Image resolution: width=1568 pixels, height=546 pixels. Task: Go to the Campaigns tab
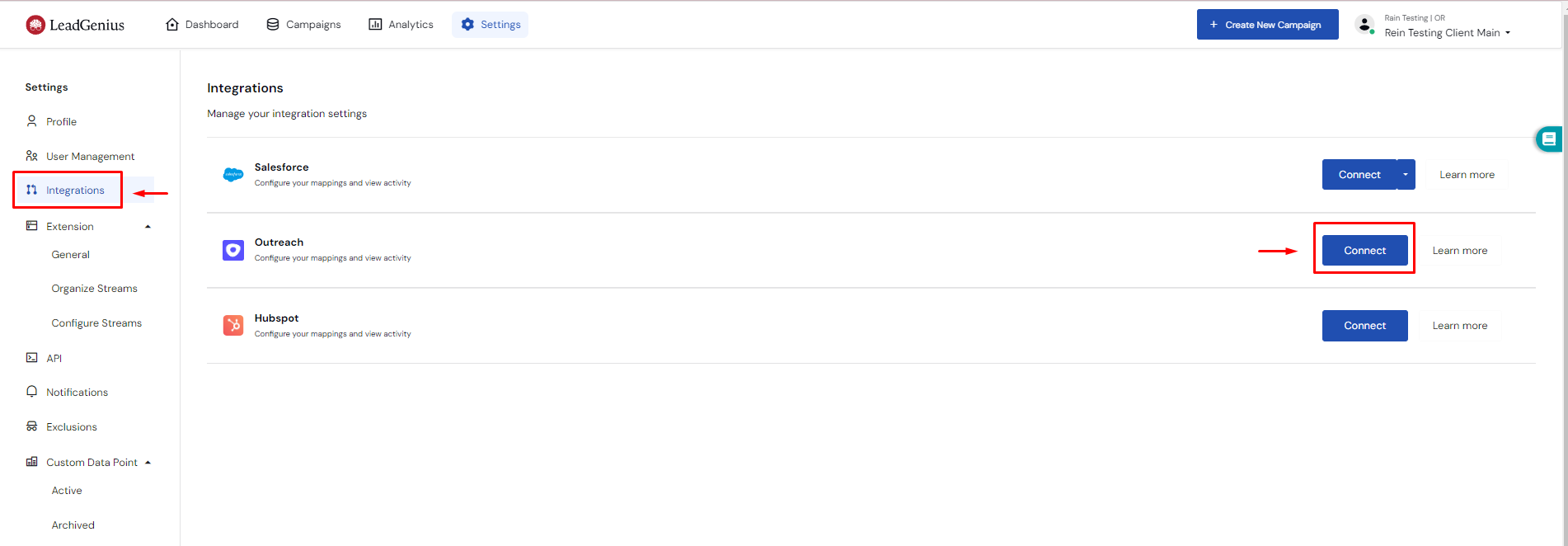[x=303, y=25]
